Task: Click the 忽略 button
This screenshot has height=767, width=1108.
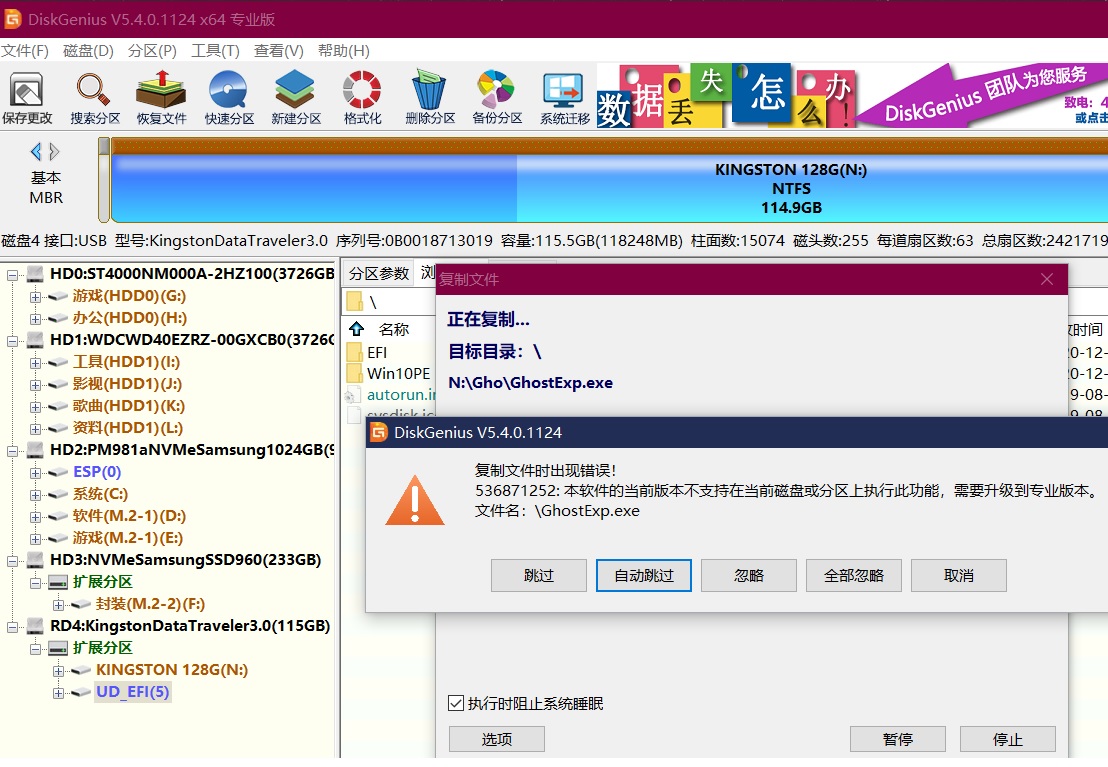Action: point(749,575)
